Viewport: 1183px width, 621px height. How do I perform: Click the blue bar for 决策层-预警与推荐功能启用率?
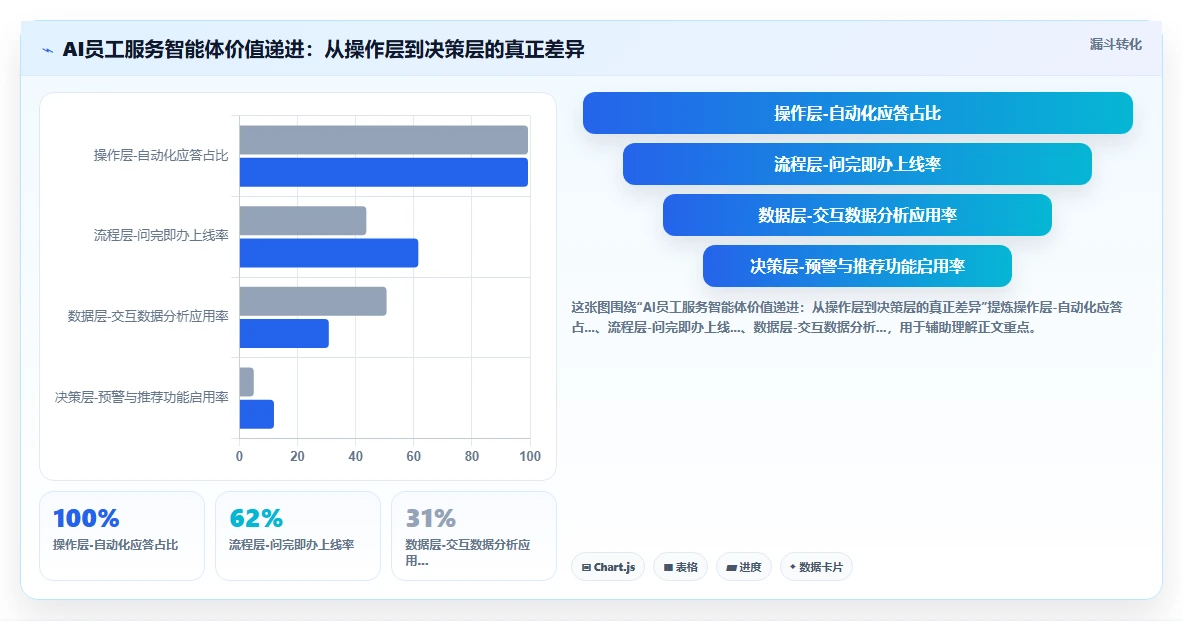(x=257, y=414)
